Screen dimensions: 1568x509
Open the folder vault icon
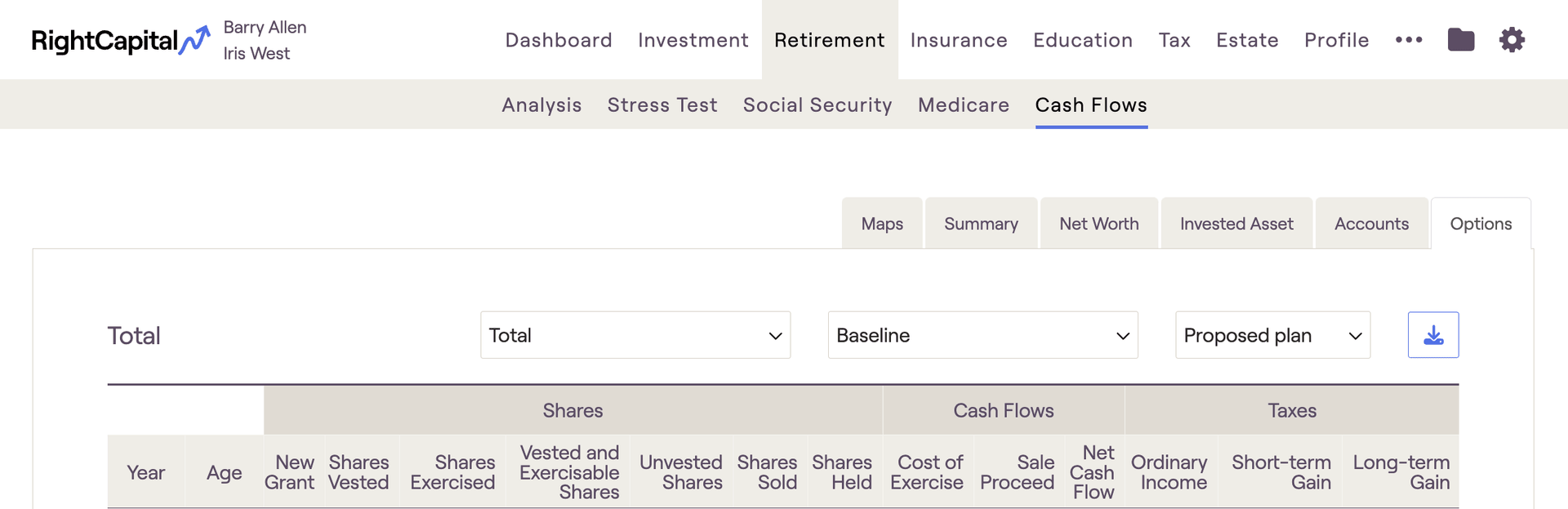coord(1461,39)
